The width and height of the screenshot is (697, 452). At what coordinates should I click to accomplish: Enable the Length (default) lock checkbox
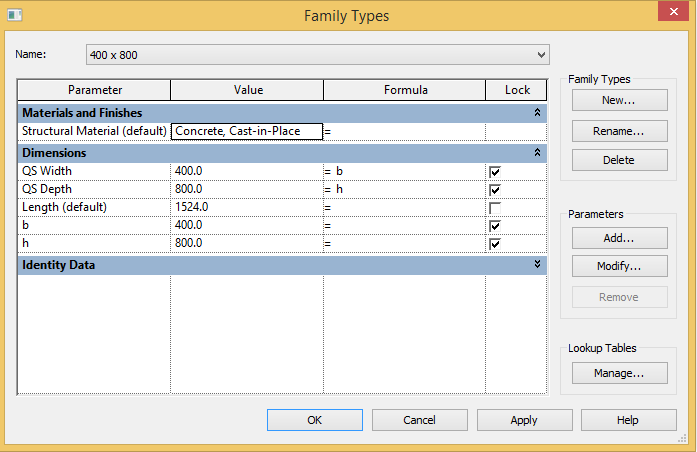pos(495,208)
